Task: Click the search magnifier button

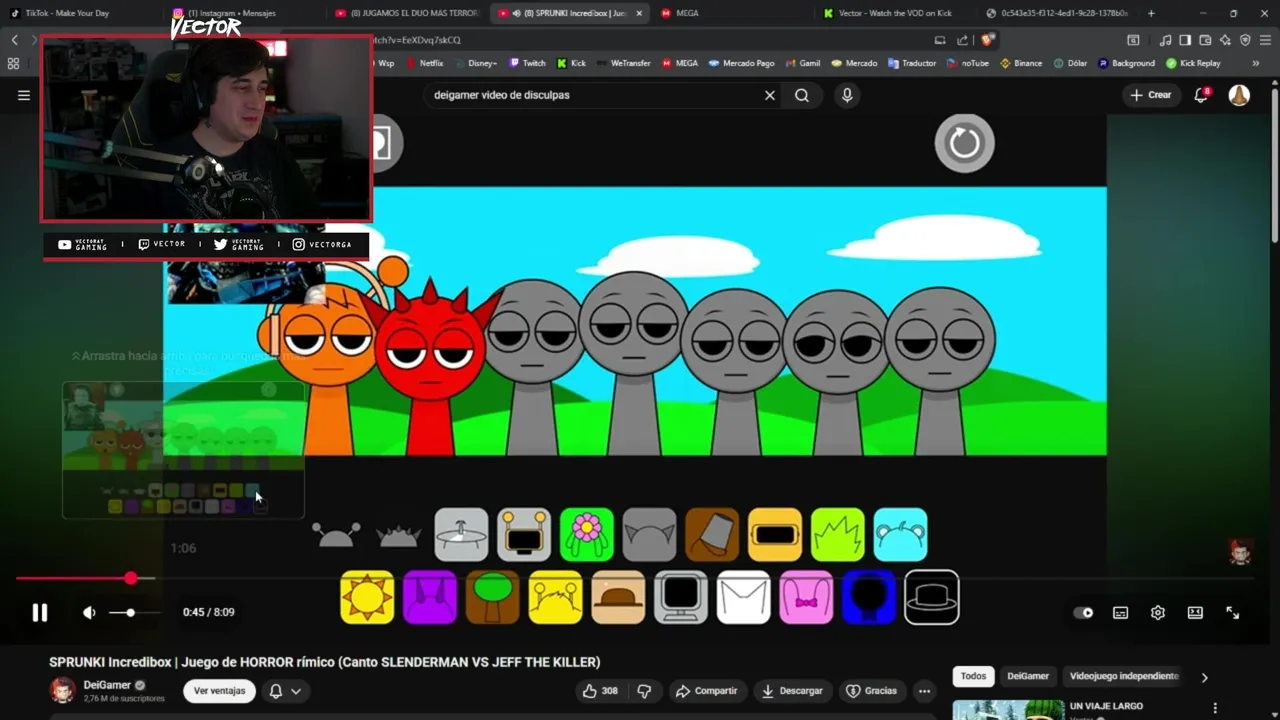Action: pos(802,95)
